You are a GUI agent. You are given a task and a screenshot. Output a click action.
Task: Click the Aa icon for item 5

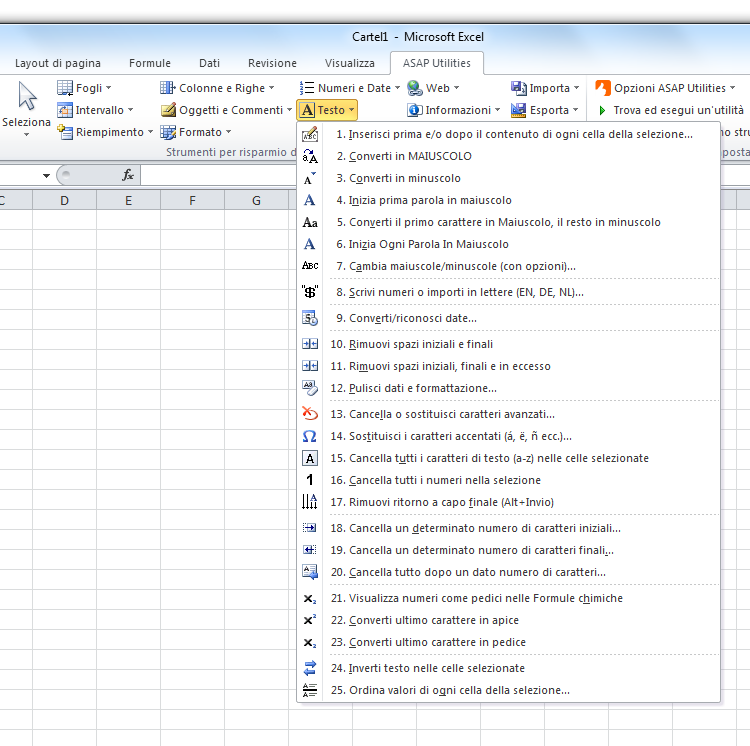(x=310, y=222)
